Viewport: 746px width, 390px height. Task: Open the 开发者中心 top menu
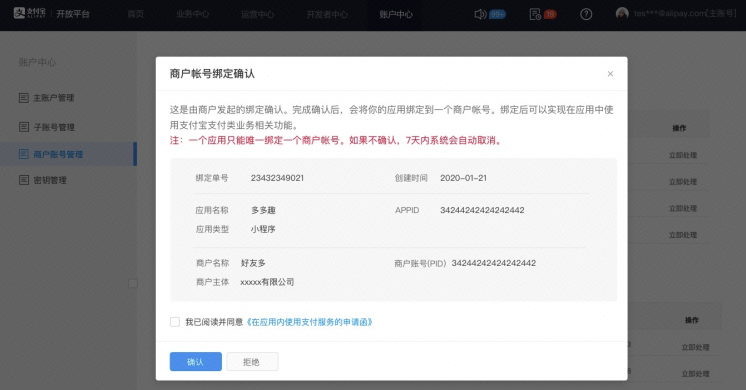coord(327,14)
